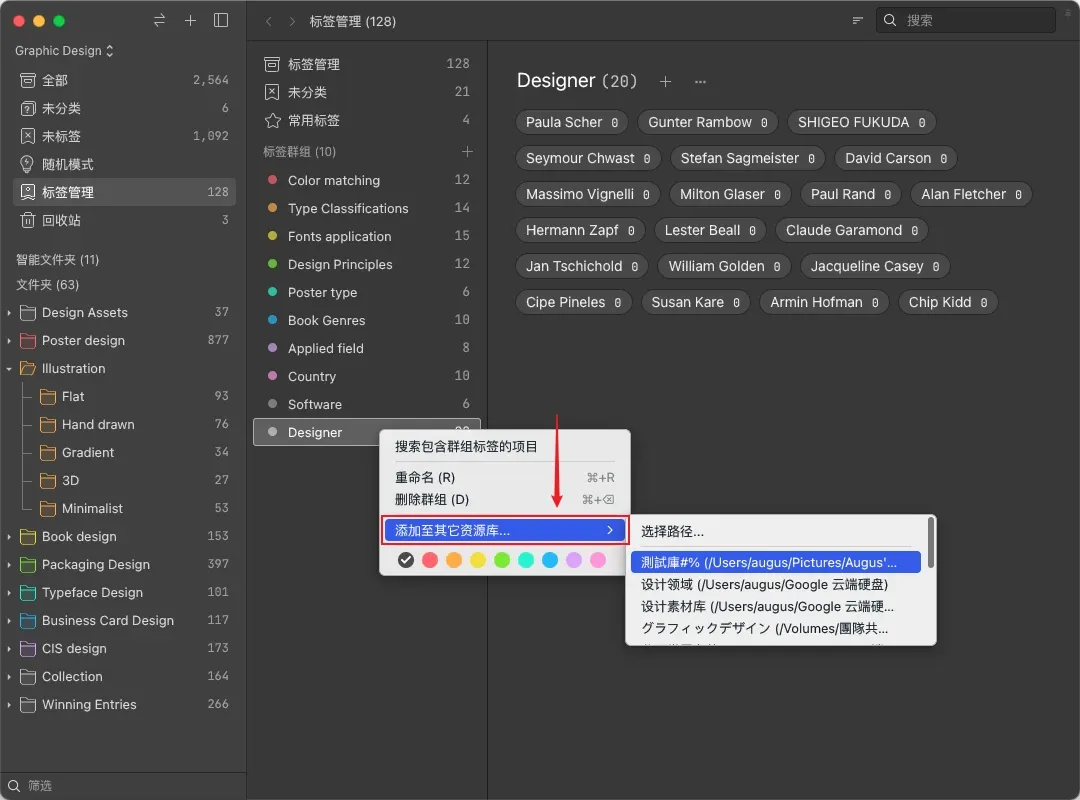1080x800 pixels.
Task: Click the 未分类 icon in the left sidebar
Action: tap(28, 108)
